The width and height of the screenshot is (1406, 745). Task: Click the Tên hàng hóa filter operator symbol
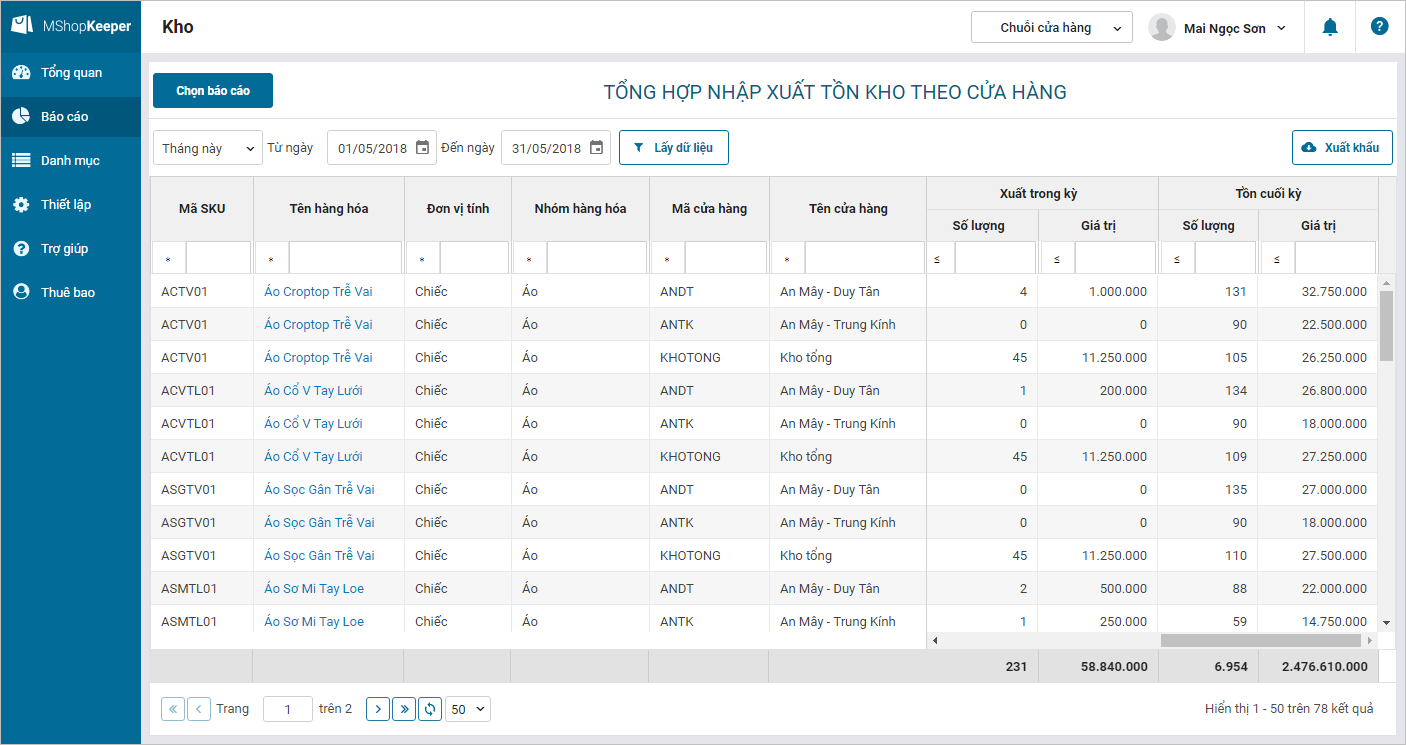(271, 258)
